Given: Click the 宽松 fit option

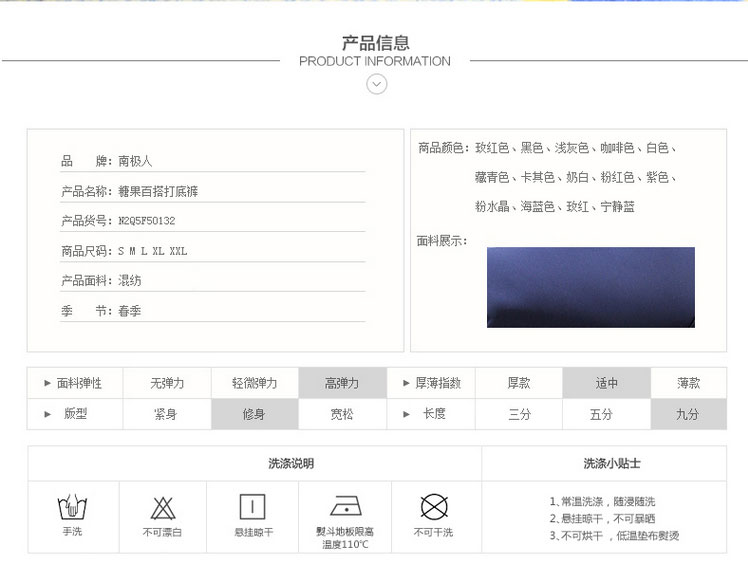Looking at the screenshot, I should click(x=341, y=414).
